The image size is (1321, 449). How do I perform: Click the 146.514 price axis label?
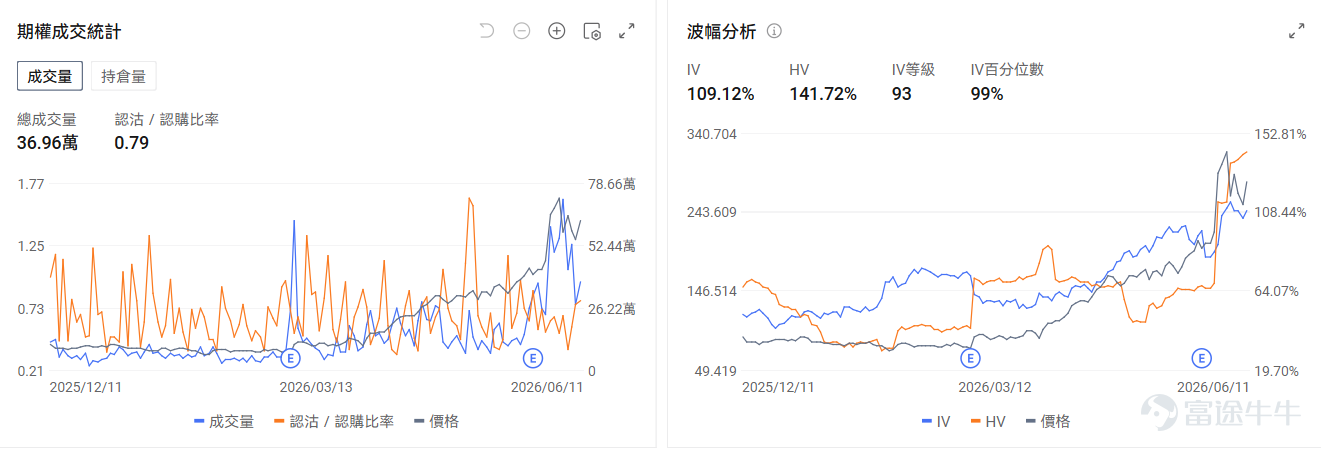pyautogui.click(x=712, y=291)
